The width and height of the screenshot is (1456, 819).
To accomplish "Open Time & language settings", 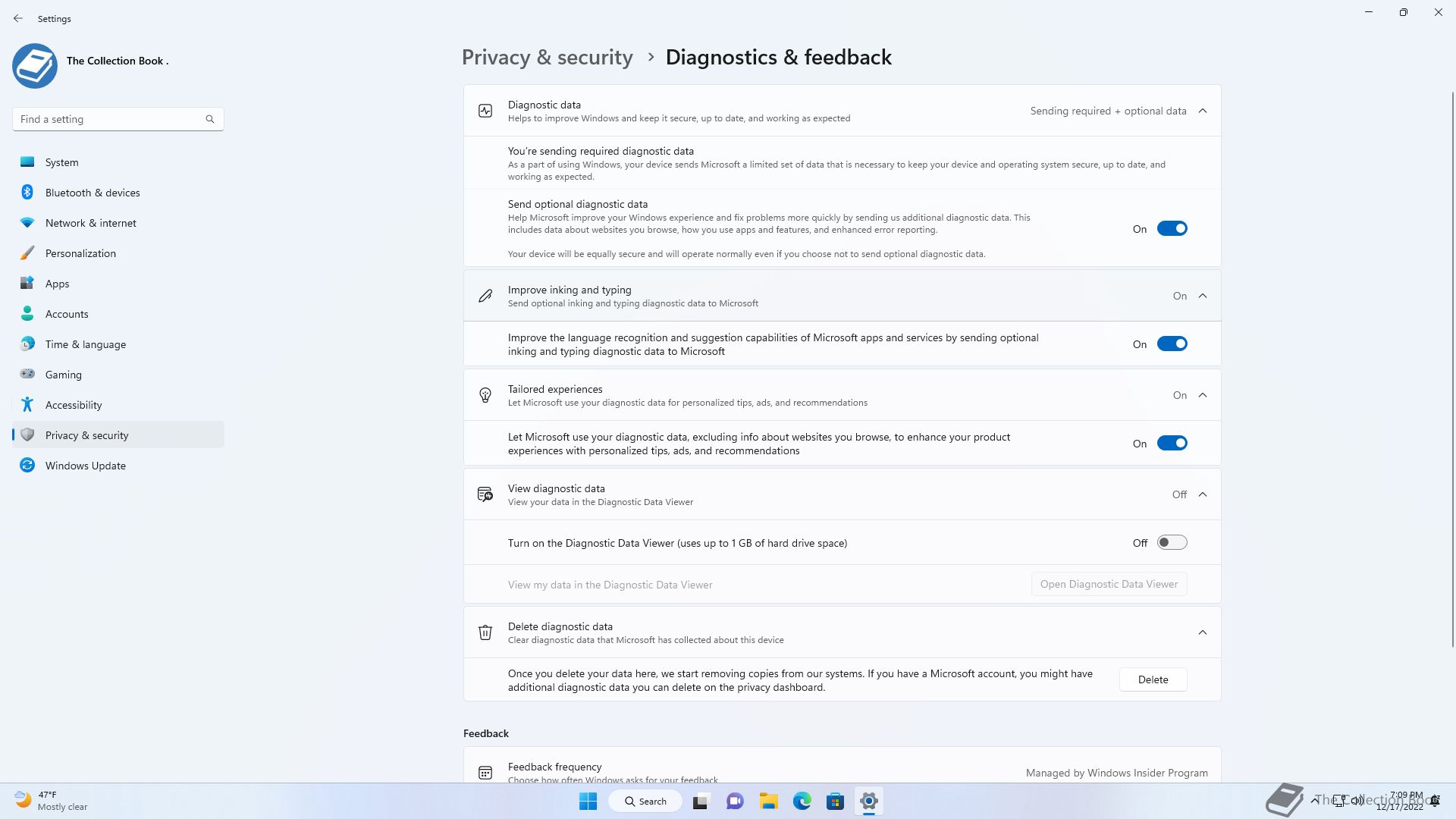I will click(118, 344).
